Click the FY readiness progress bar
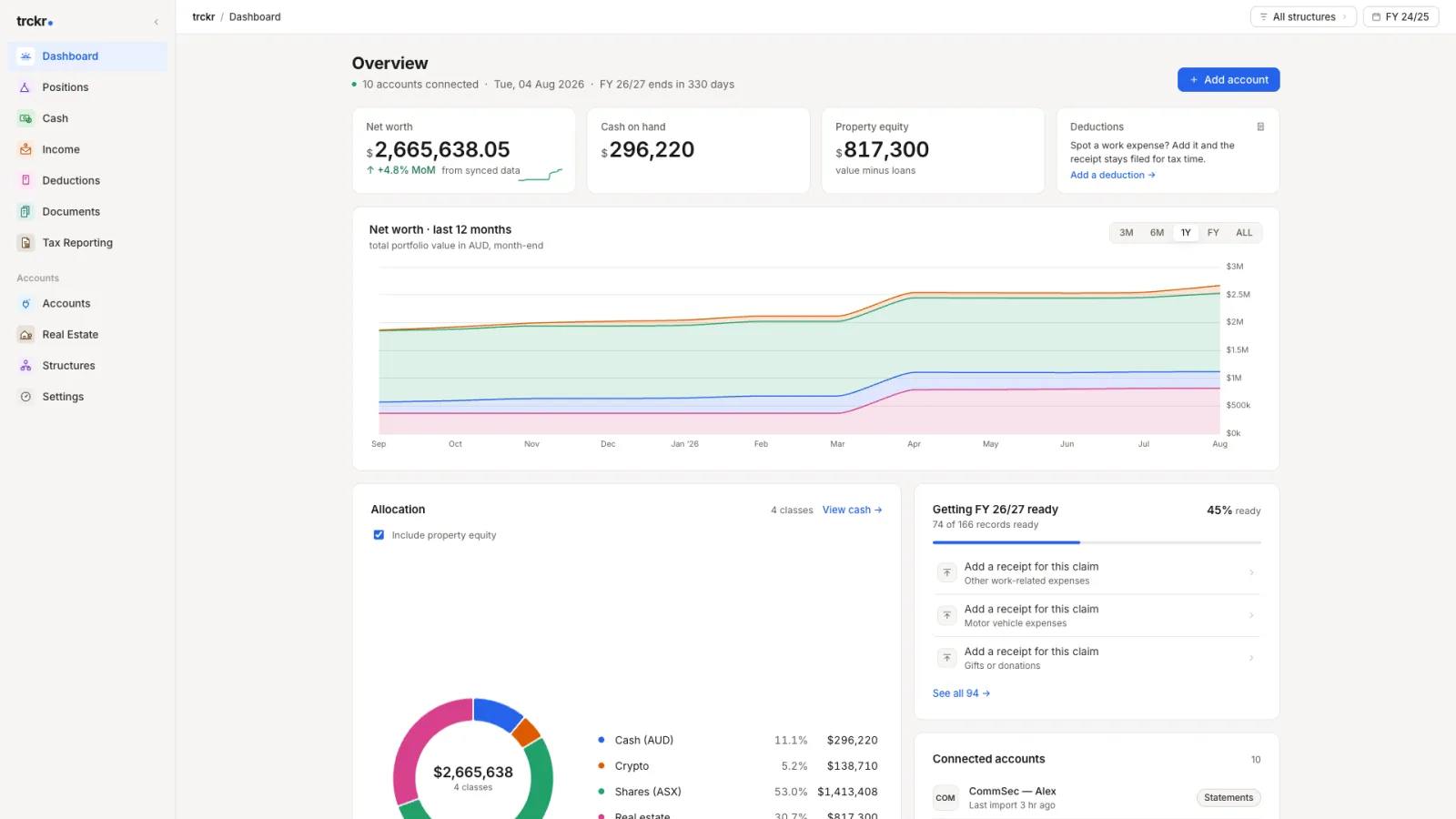 [1097, 542]
